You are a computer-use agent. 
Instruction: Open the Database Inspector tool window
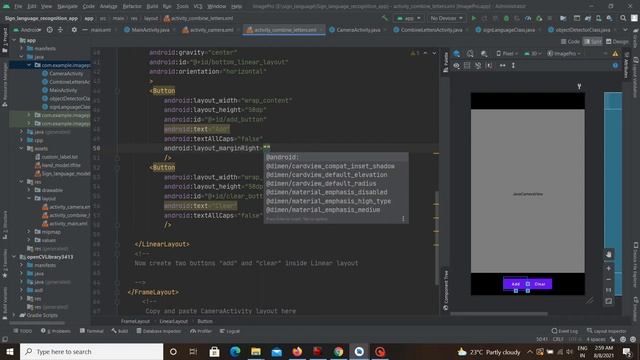(159, 331)
